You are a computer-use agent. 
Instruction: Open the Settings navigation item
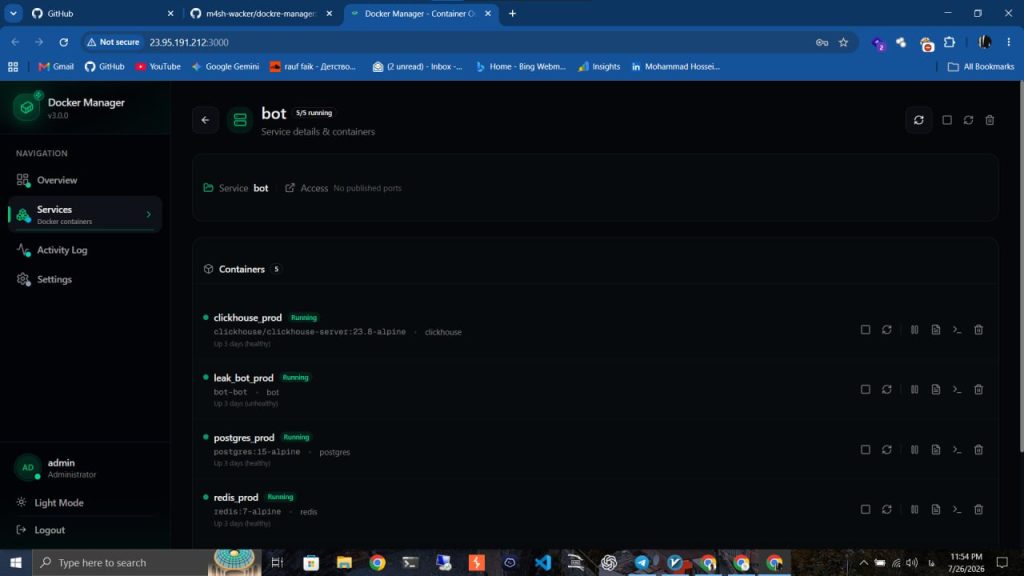pyautogui.click(x=85, y=280)
